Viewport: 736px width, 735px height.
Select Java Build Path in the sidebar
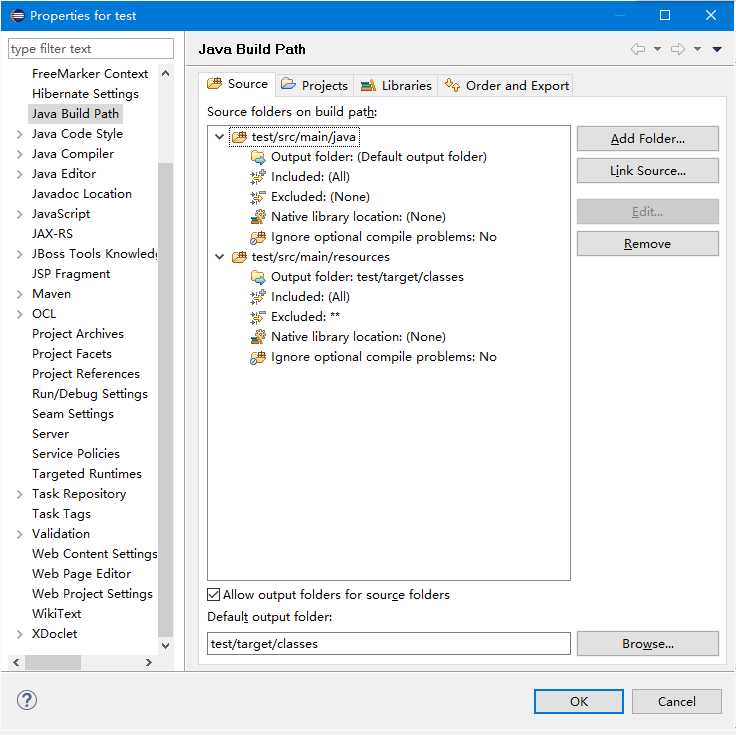[75, 114]
